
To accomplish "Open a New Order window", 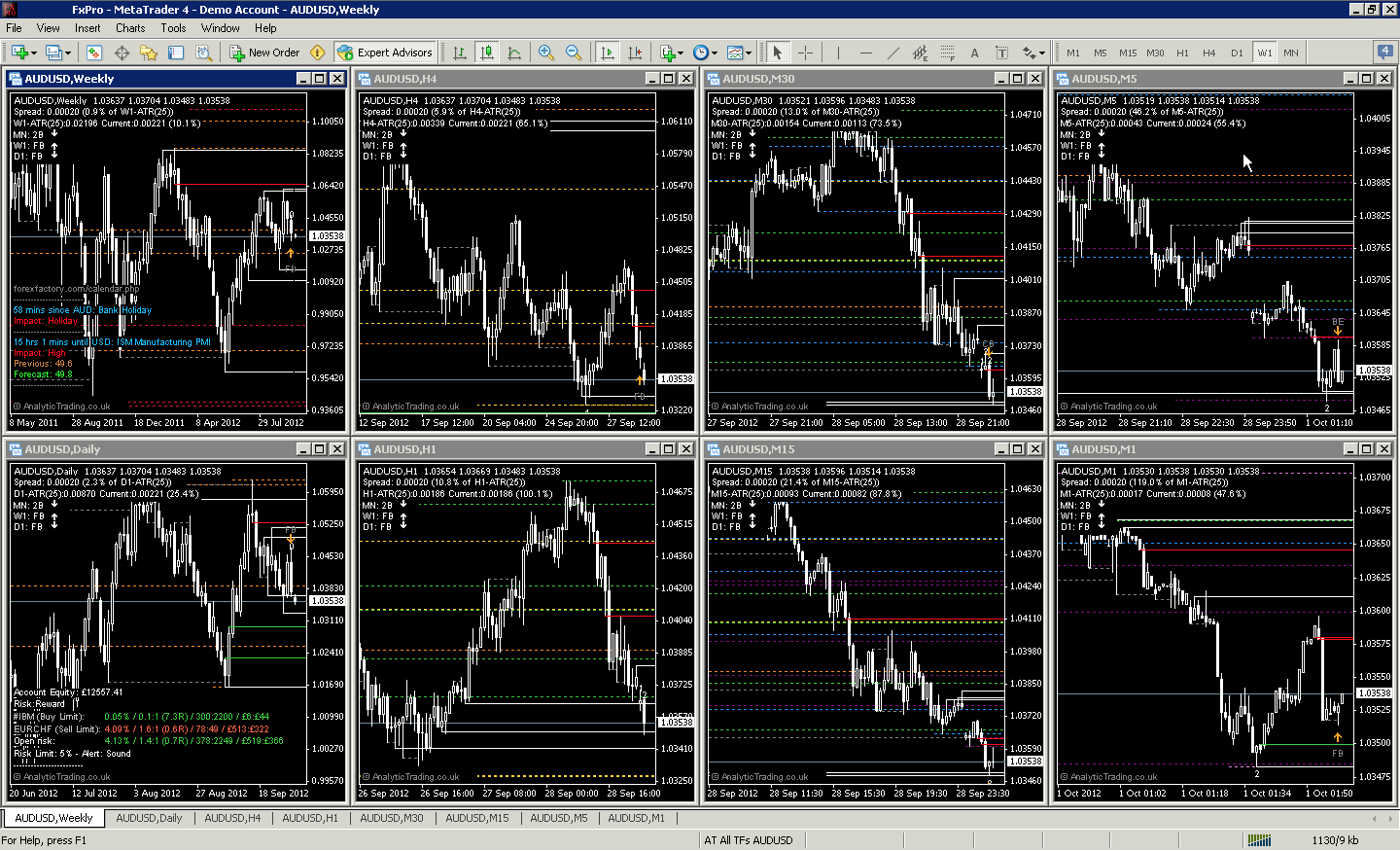I will [264, 53].
